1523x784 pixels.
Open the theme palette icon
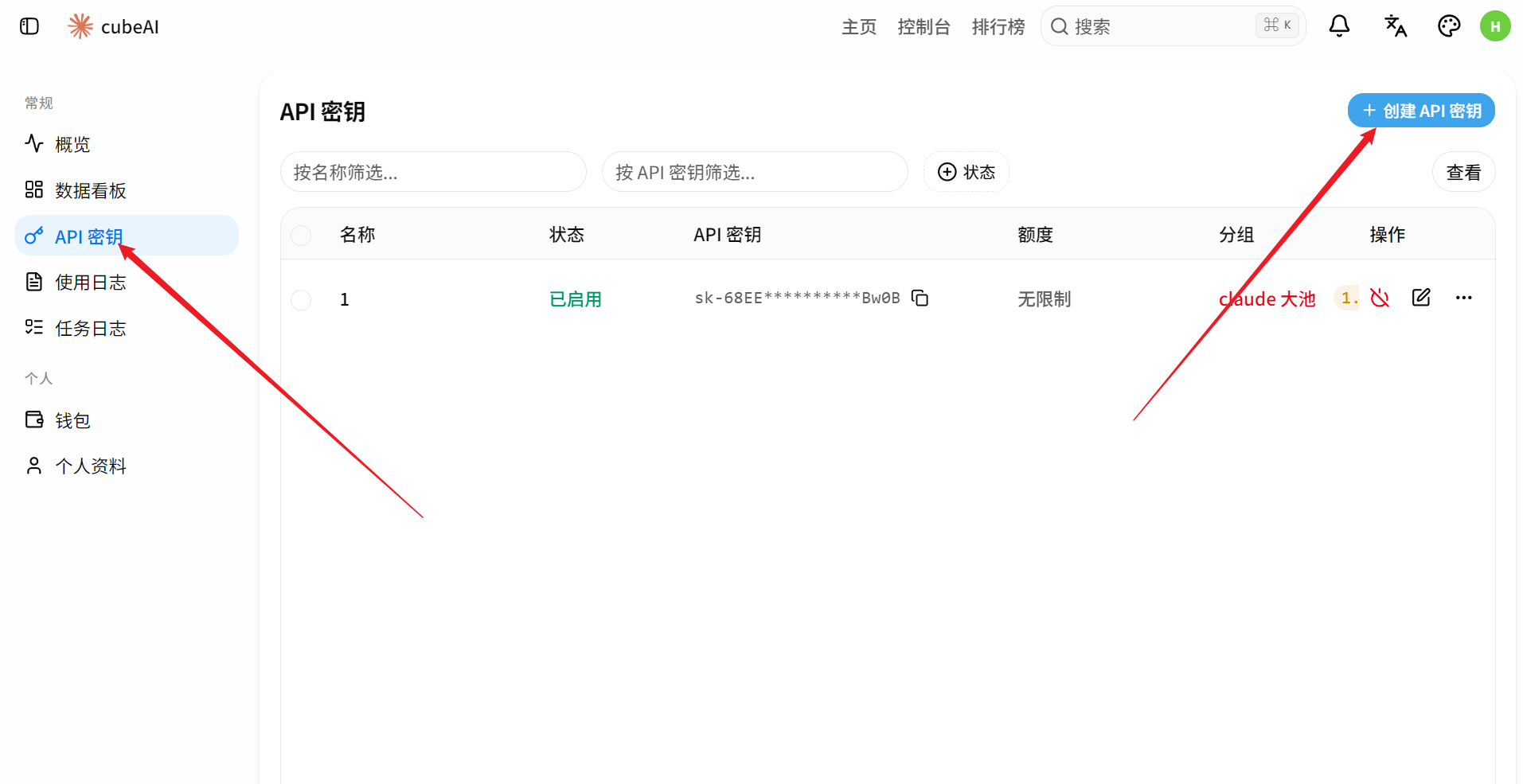1449,26
